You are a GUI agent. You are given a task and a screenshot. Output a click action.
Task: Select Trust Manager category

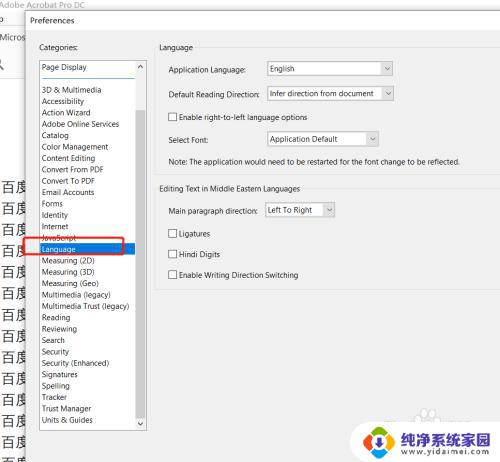tap(66, 408)
